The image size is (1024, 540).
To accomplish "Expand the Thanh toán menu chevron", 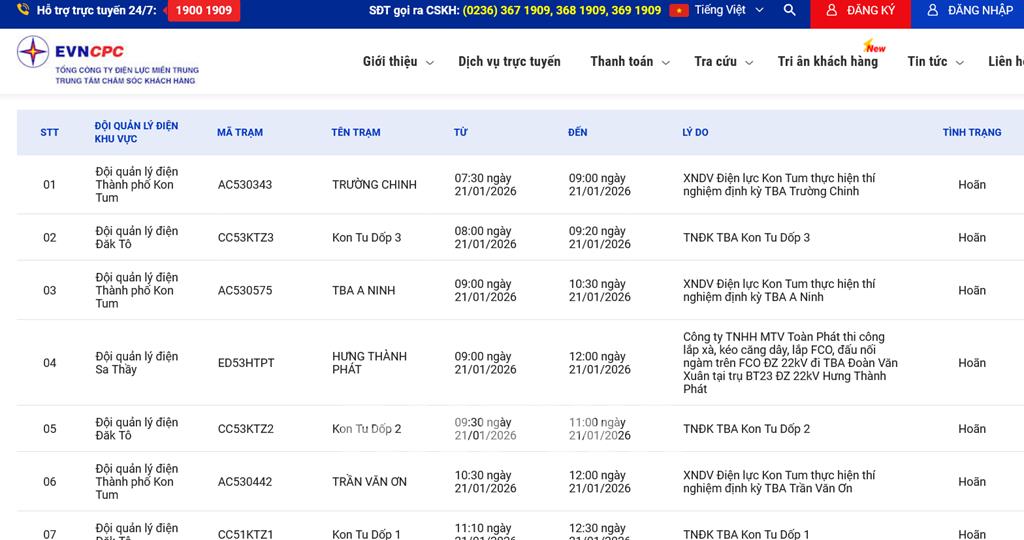I will (665, 62).
